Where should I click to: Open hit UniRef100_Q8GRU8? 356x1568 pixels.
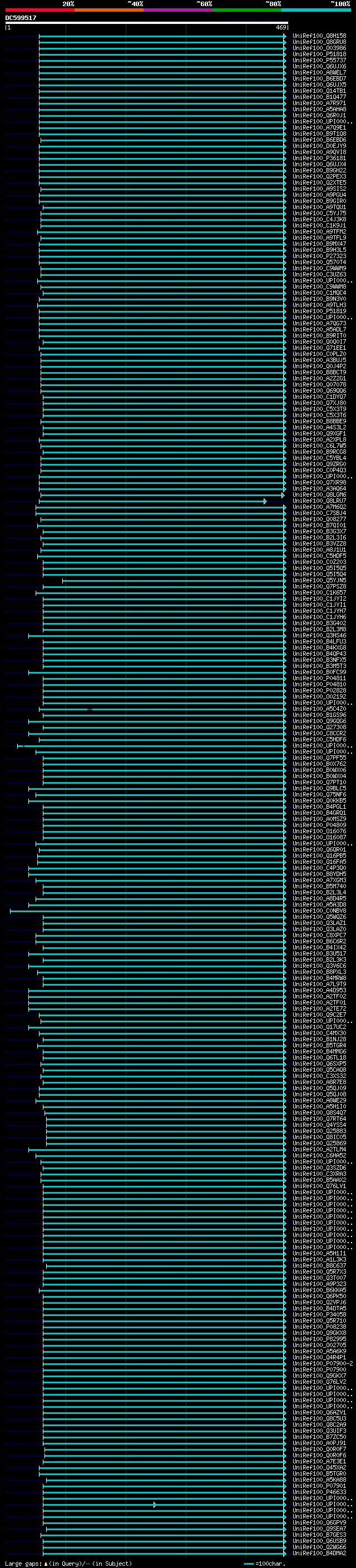coord(319,42)
